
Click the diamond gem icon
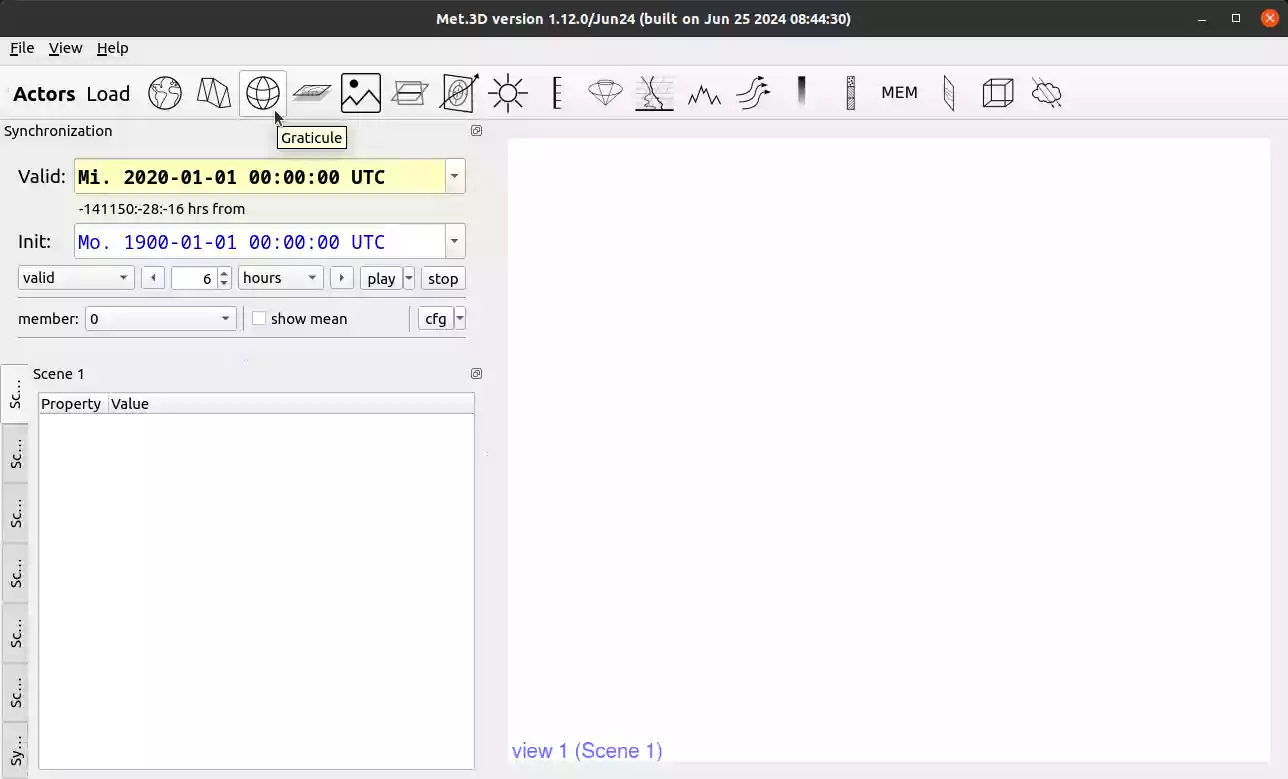click(606, 94)
